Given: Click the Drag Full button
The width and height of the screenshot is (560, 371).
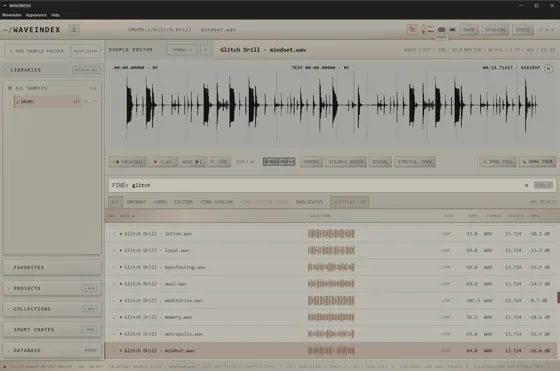Looking at the screenshot, I should coord(498,162).
